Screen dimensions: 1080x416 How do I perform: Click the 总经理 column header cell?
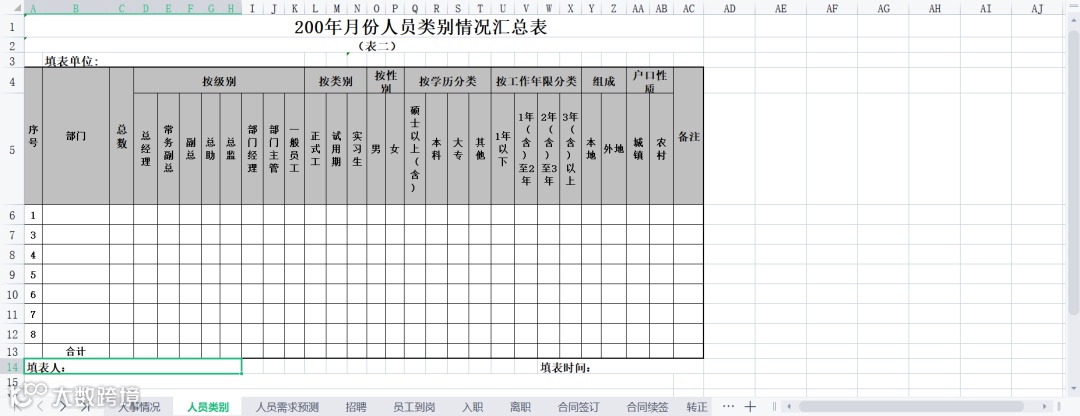(145, 149)
